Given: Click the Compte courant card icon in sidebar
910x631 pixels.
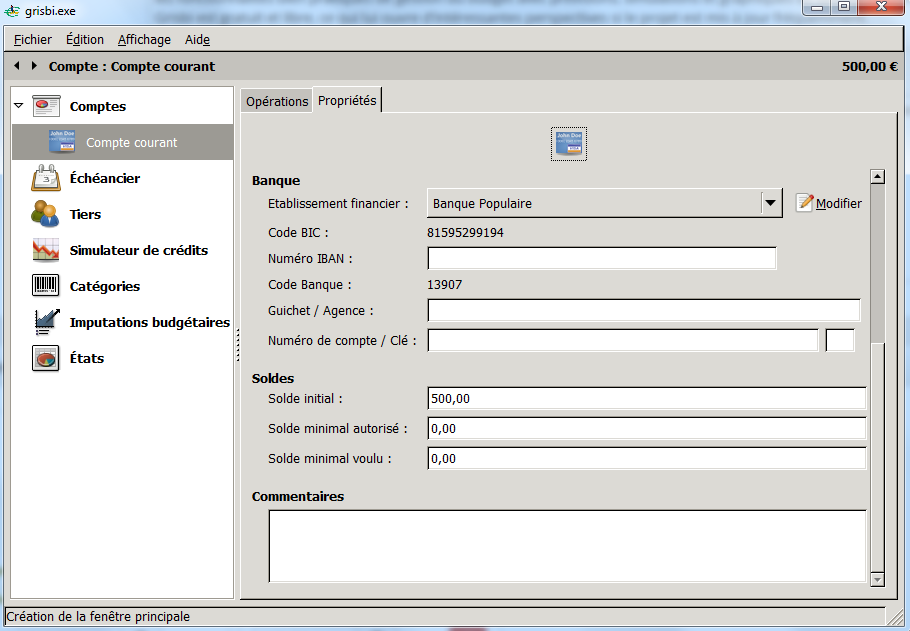Looking at the screenshot, I should tap(62, 142).
